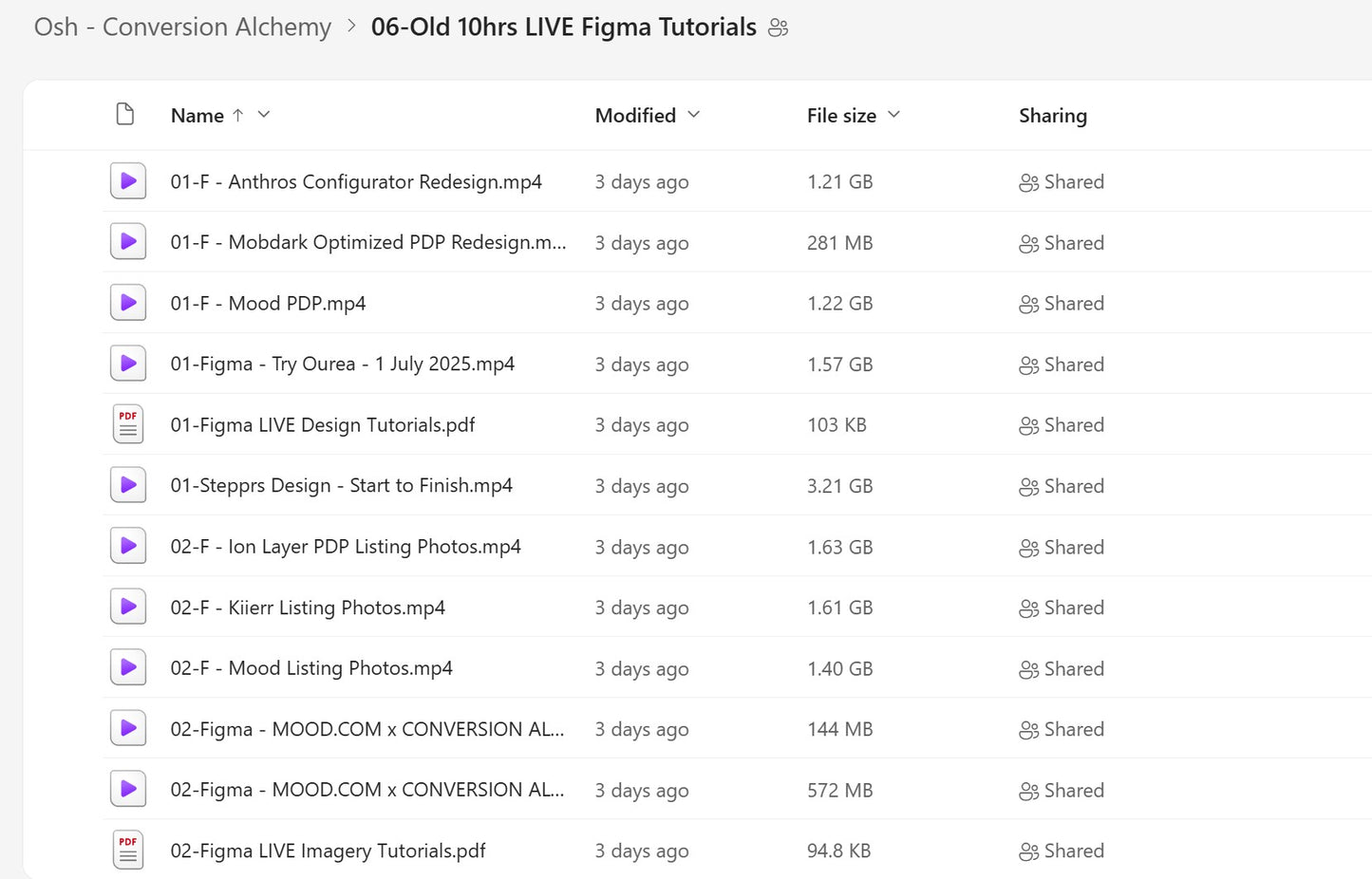Click the 1.57 GB file size cell
The height and width of the screenshot is (879, 1372).
click(840, 365)
